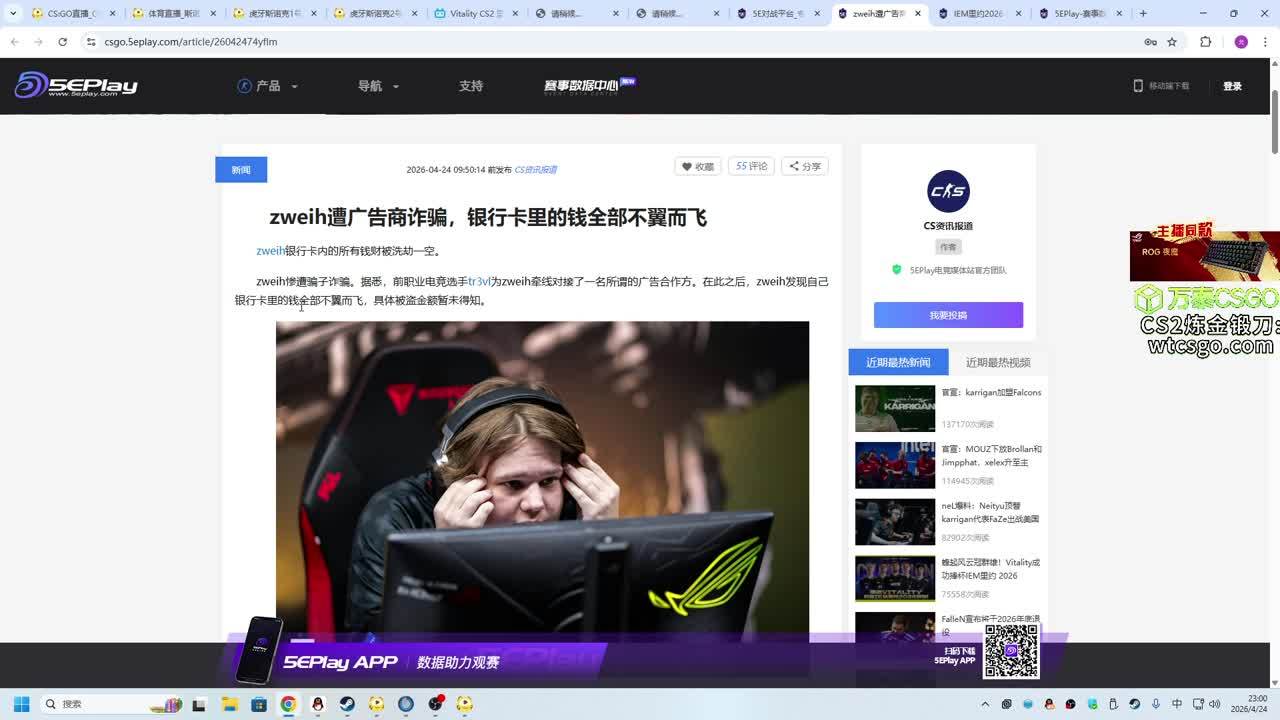Open the Chrome profile avatar
Viewport: 1280px width, 720px height.
1241,42
